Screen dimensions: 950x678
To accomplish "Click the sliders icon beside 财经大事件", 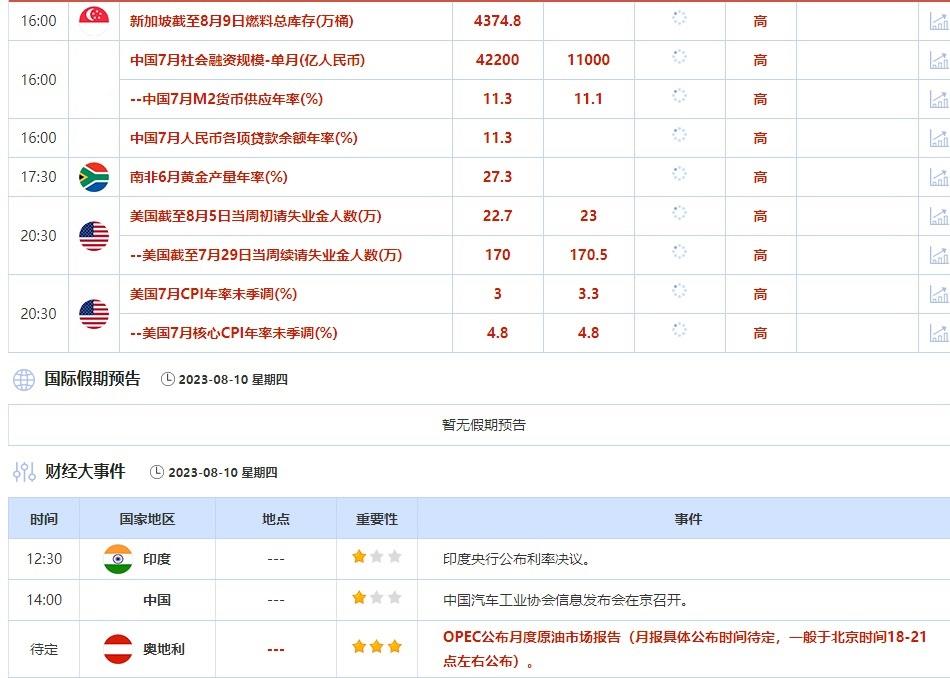I will tap(24, 472).
